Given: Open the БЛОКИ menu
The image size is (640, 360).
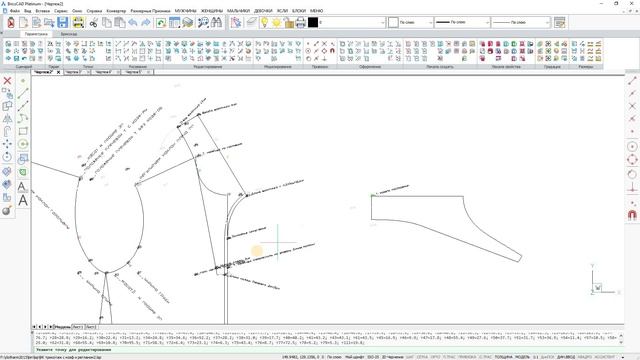Looking at the screenshot, I should point(299,11).
